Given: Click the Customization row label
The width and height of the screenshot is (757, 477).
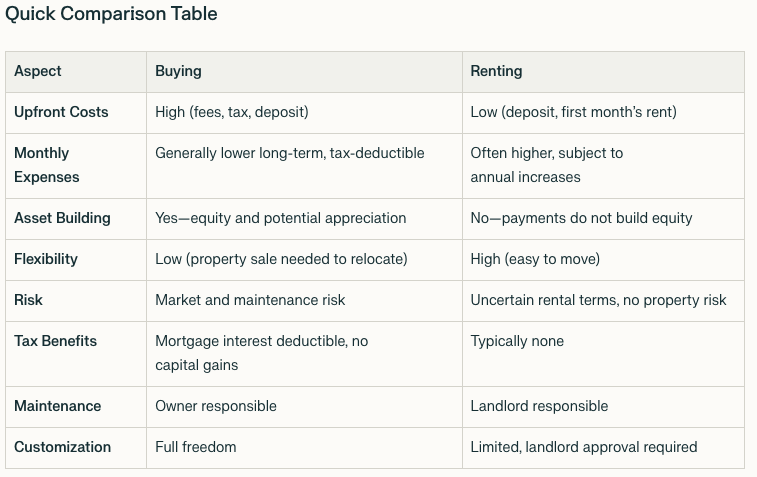Looking at the screenshot, I should [x=63, y=447].
